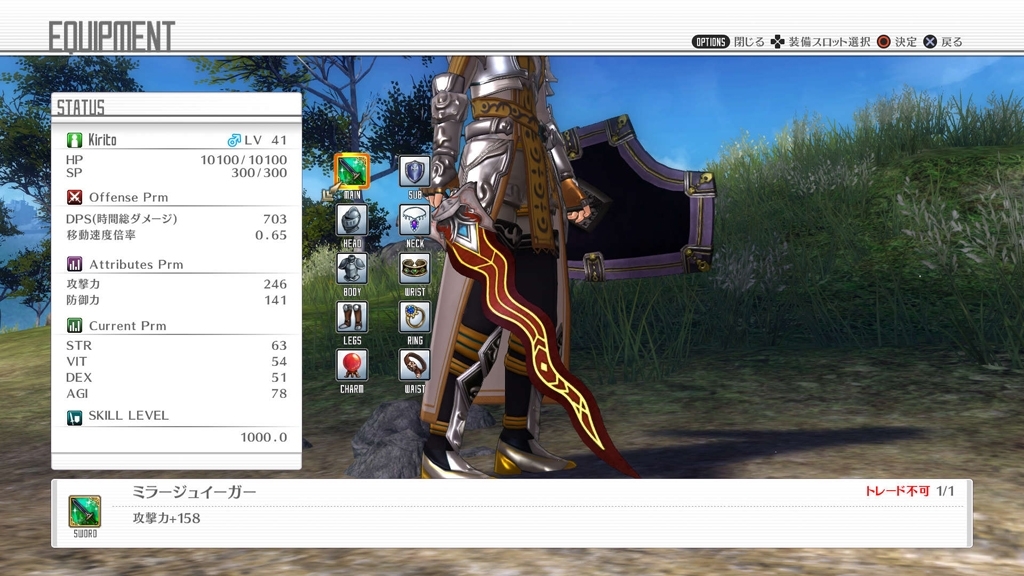Open the WRIST bracelet slot
This screenshot has width=1024, height=576.
point(415,268)
